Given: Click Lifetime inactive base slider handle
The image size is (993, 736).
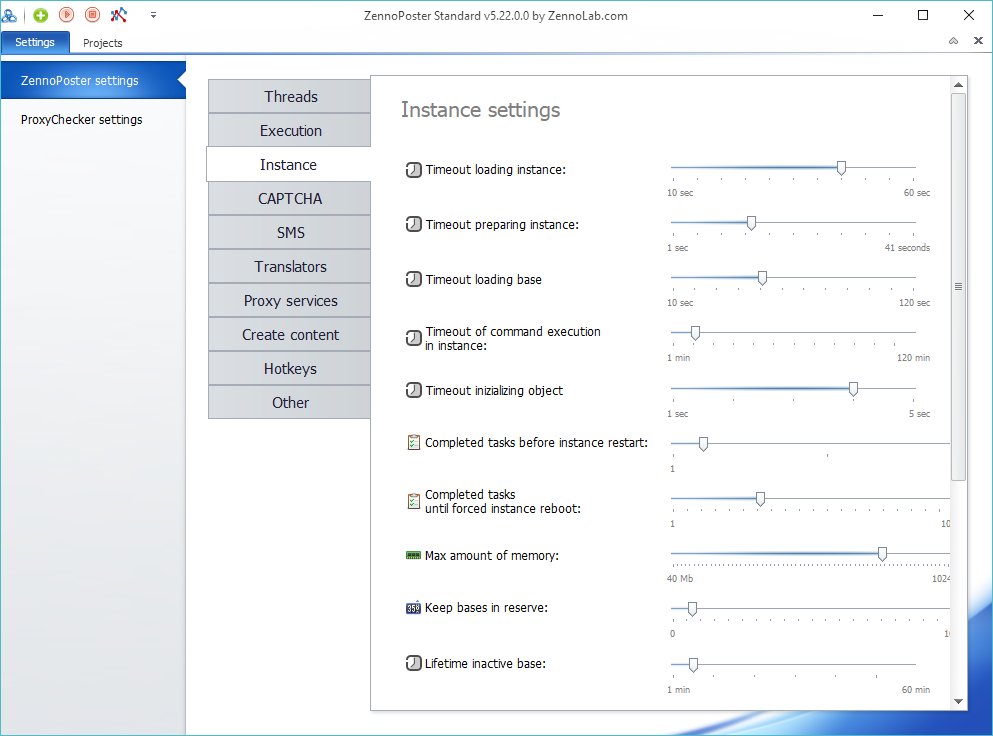Looking at the screenshot, I should (x=693, y=665).
